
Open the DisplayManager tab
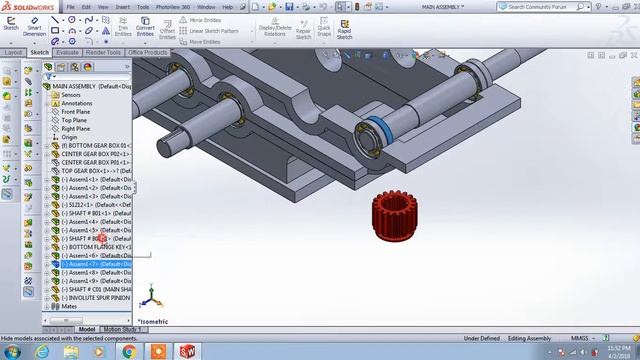(x=87, y=67)
